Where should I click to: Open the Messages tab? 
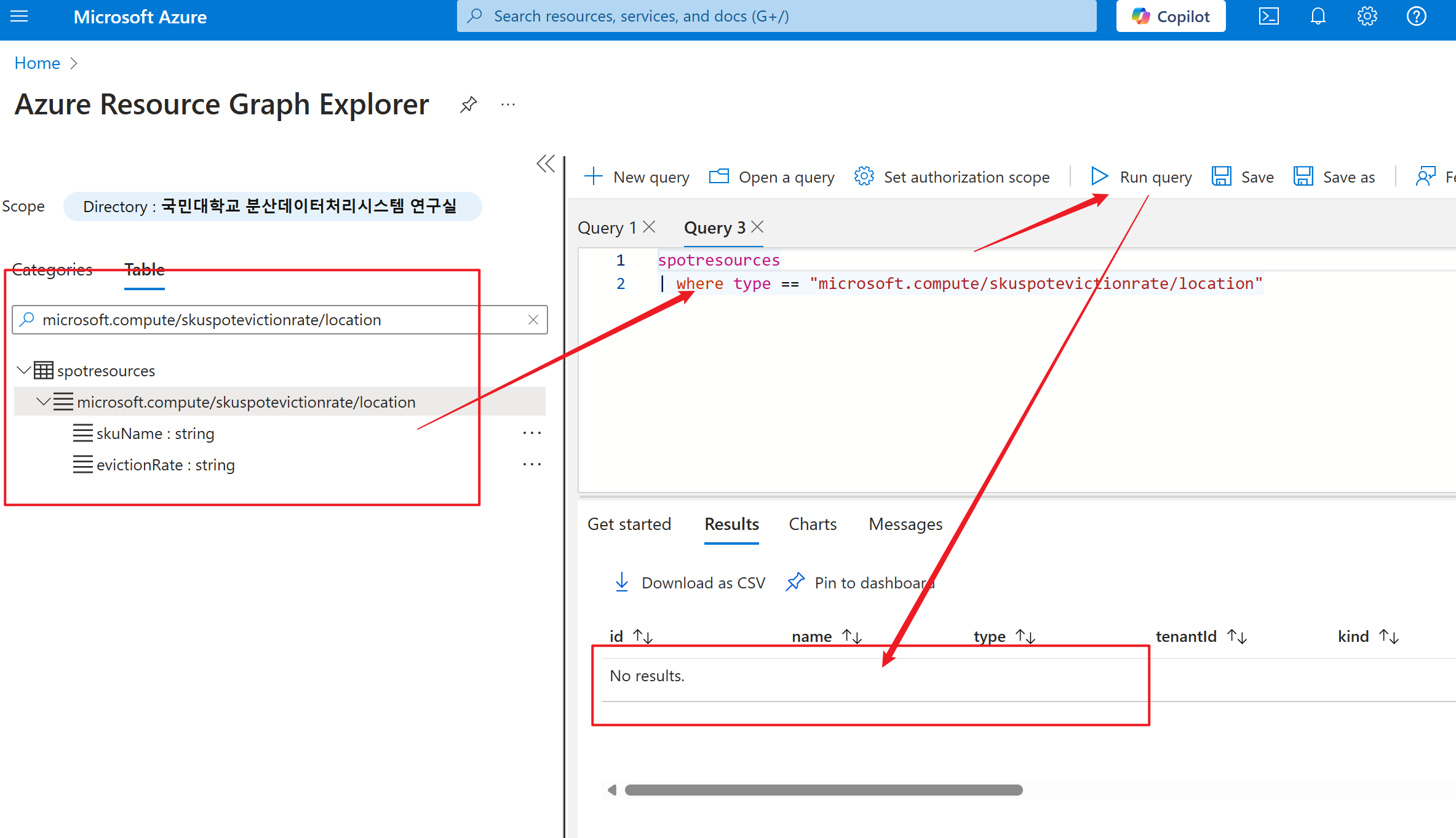coord(905,524)
